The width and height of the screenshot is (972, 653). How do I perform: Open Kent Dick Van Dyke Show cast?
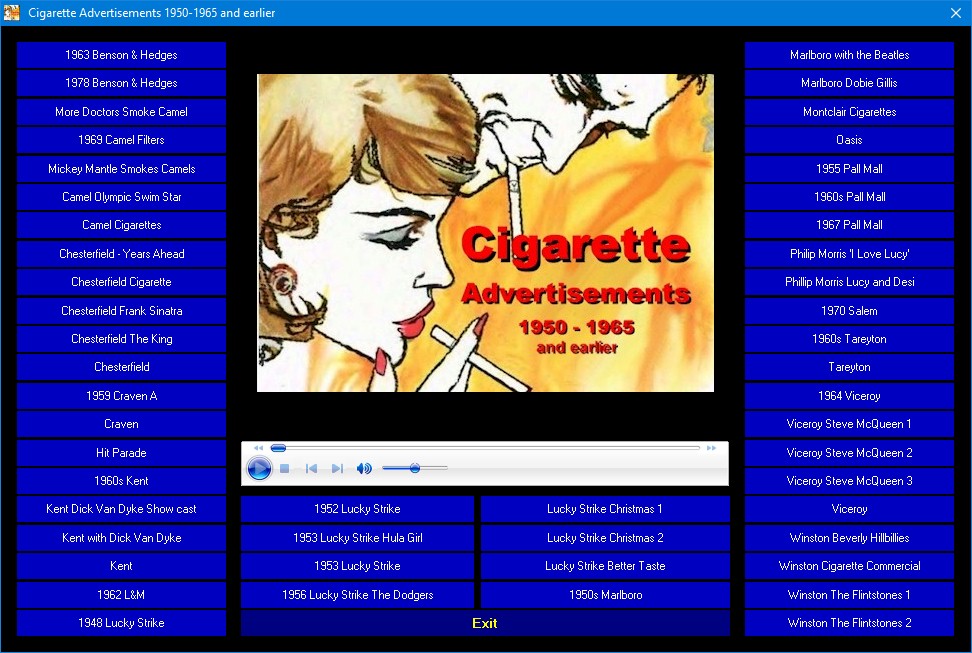point(122,509)
